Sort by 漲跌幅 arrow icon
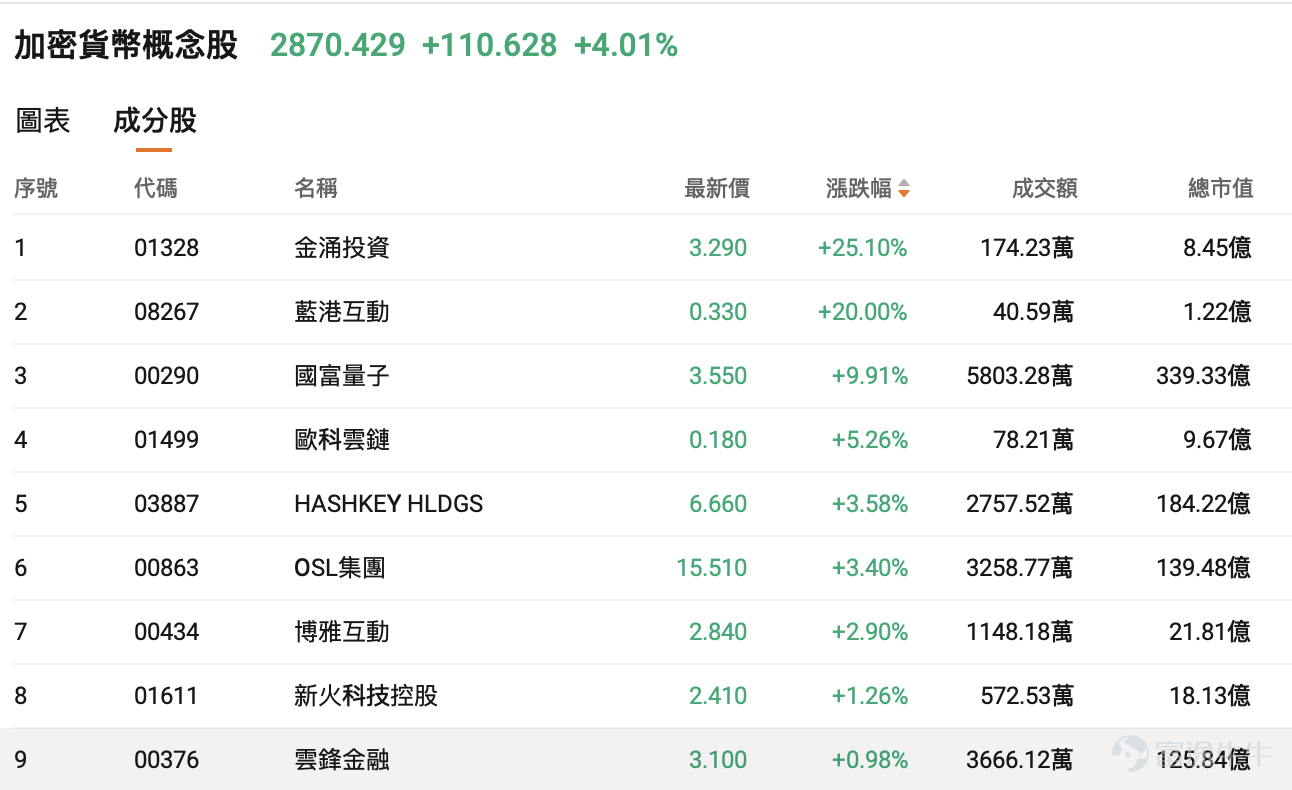 904,188
